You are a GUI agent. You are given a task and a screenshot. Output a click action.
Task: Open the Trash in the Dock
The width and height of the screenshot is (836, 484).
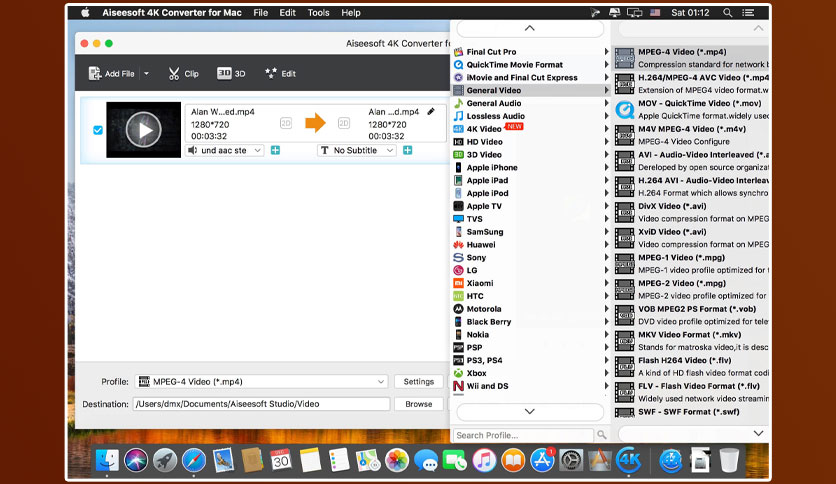pos(729,460)
